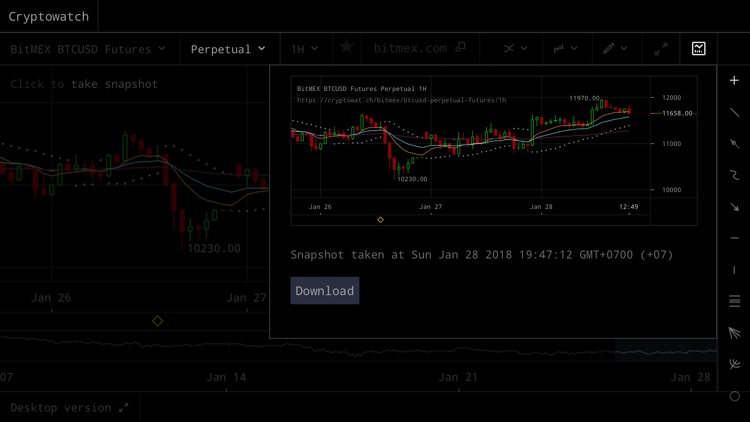Select the Fibonacci retracement lines tool
The width and height of the screenshot is (750, 422).
734,301
